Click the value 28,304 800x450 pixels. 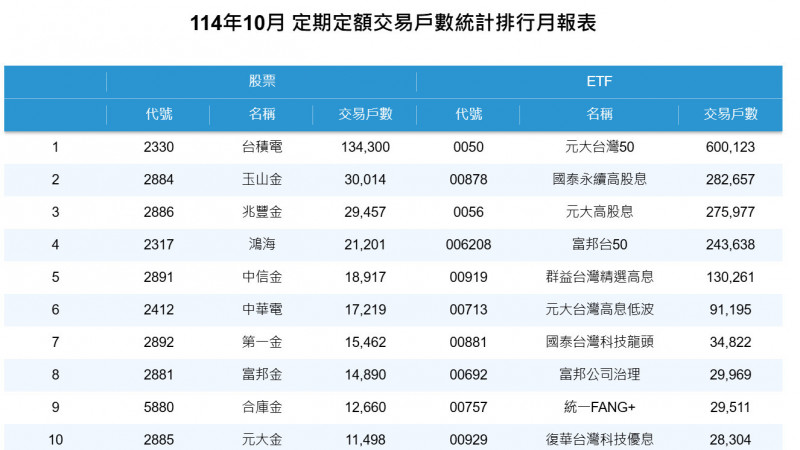point(730,440)
